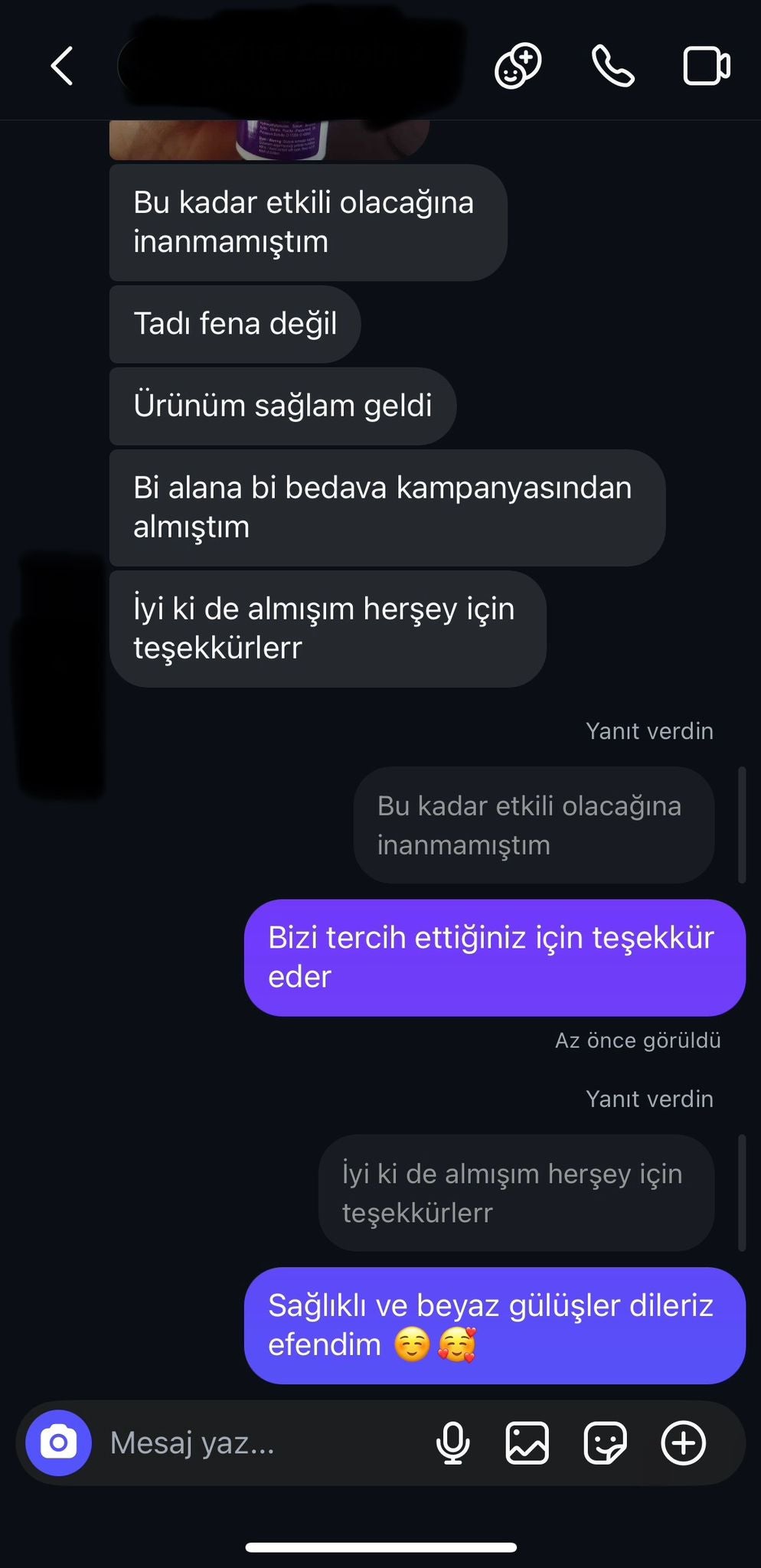This screenshot has width=761, height=1568.
Task: Tap the 'Bi alana bi bedava' message
Action: (387, 508)
